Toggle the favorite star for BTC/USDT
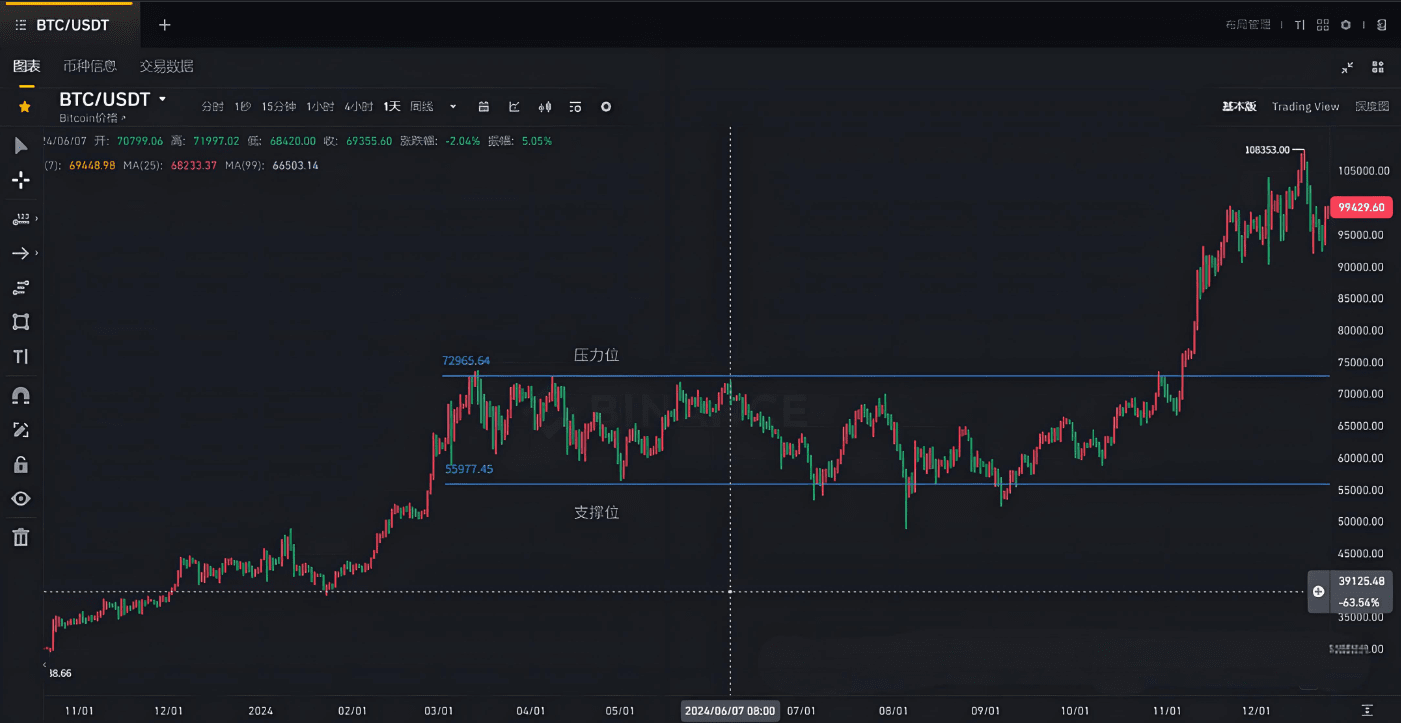The width and height of the screenshot is (1401, 723). pyautogui.click(x=25, y=106)
